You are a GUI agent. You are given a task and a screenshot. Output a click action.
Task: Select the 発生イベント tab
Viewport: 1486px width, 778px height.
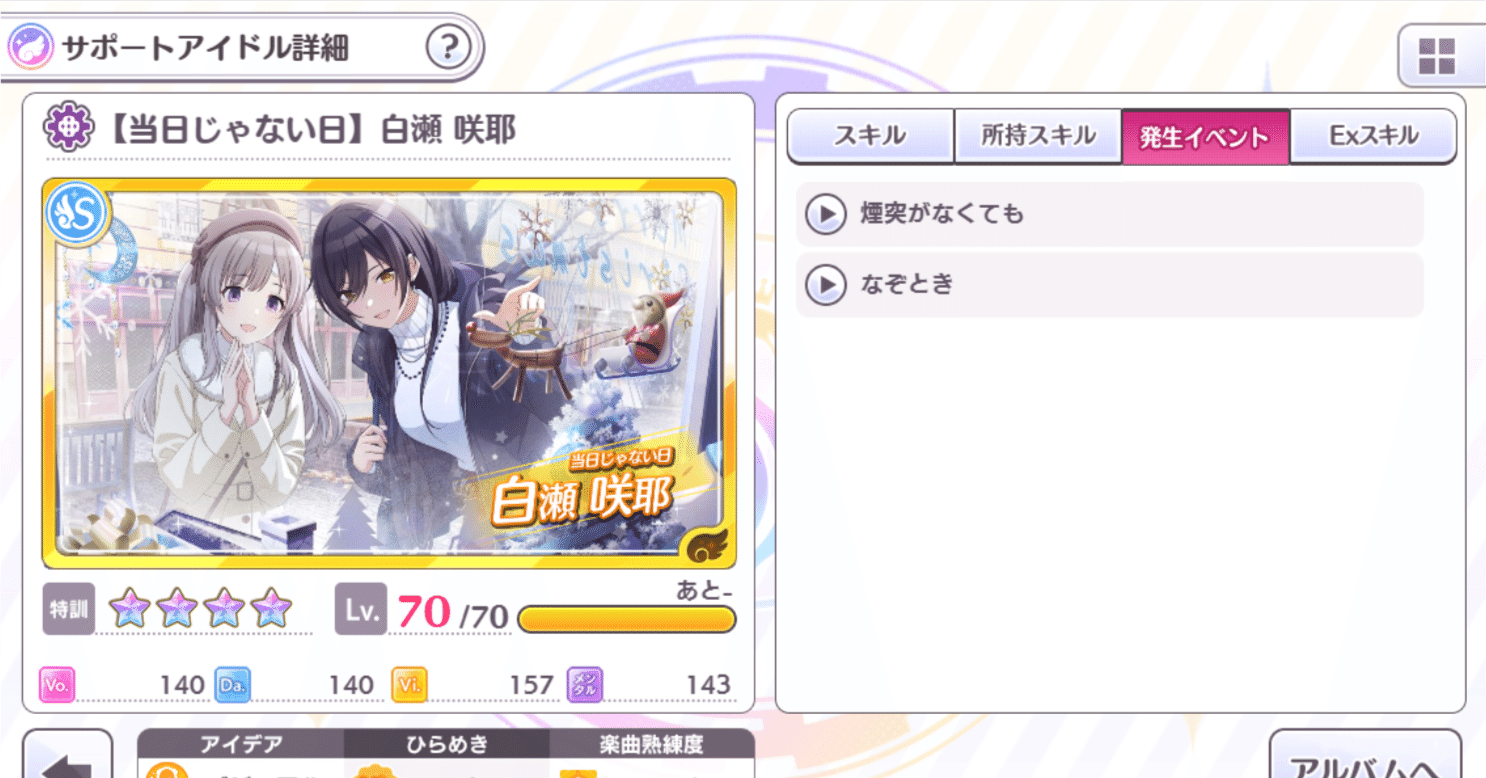point(1205,136)
